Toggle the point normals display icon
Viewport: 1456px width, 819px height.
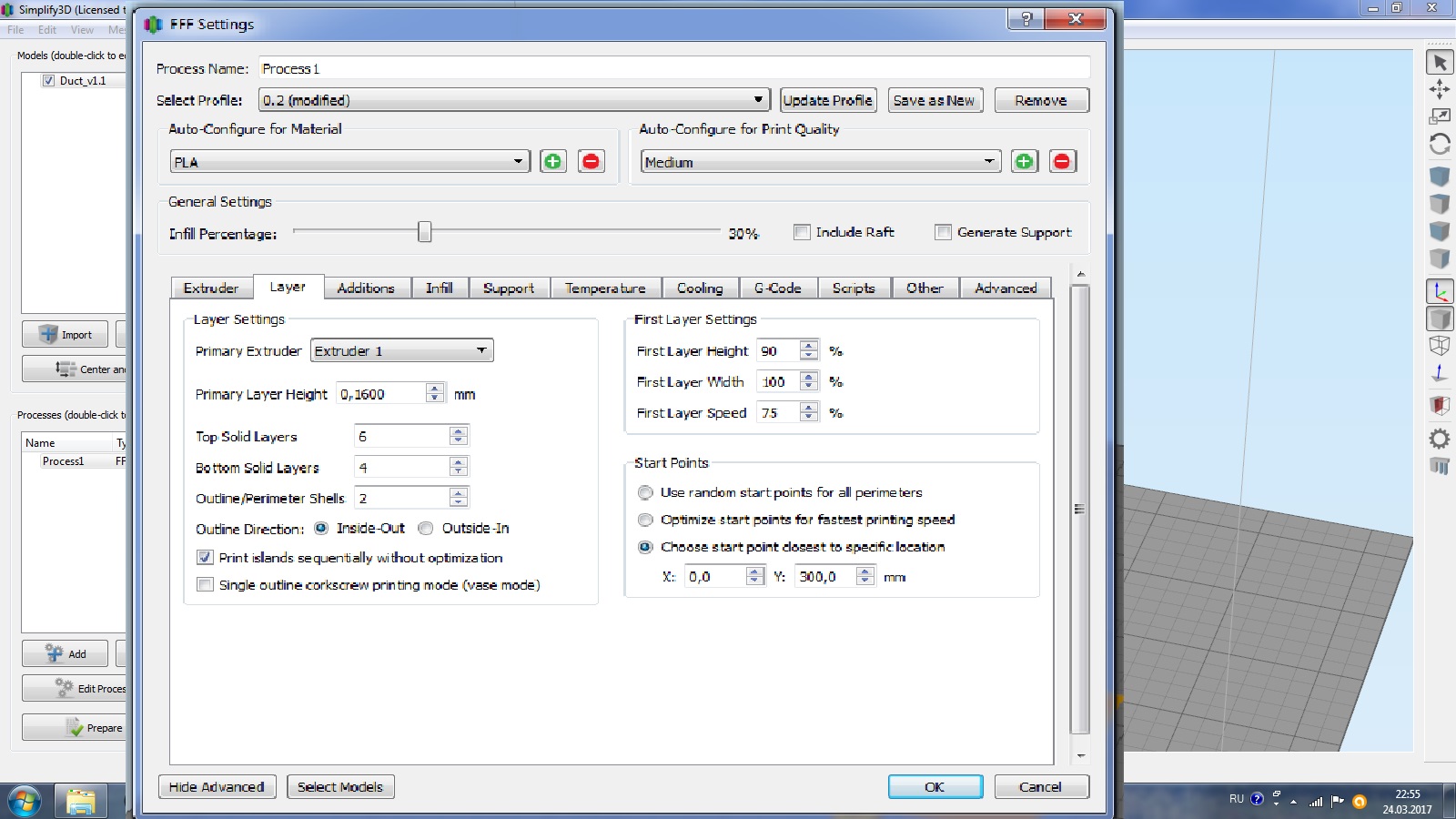click(x=1440, y=373)
